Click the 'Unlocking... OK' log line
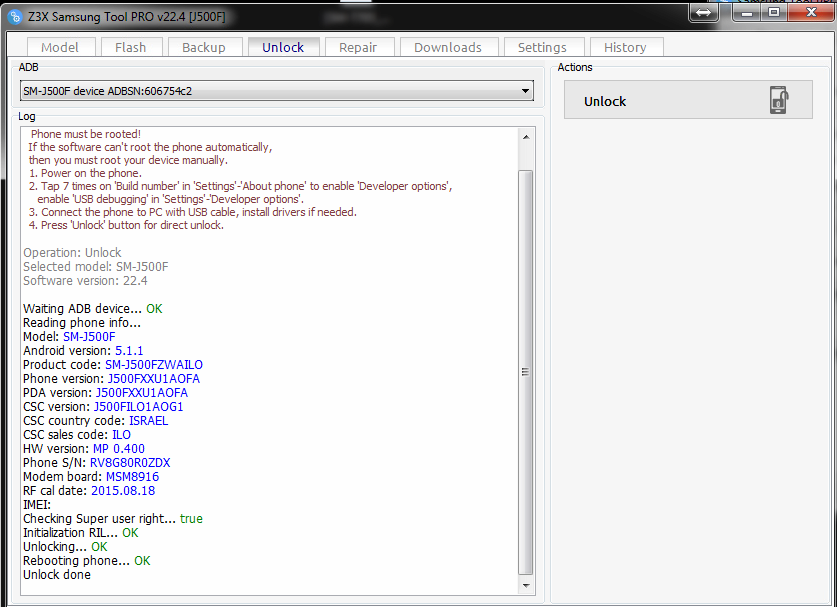 click(65, 547)
